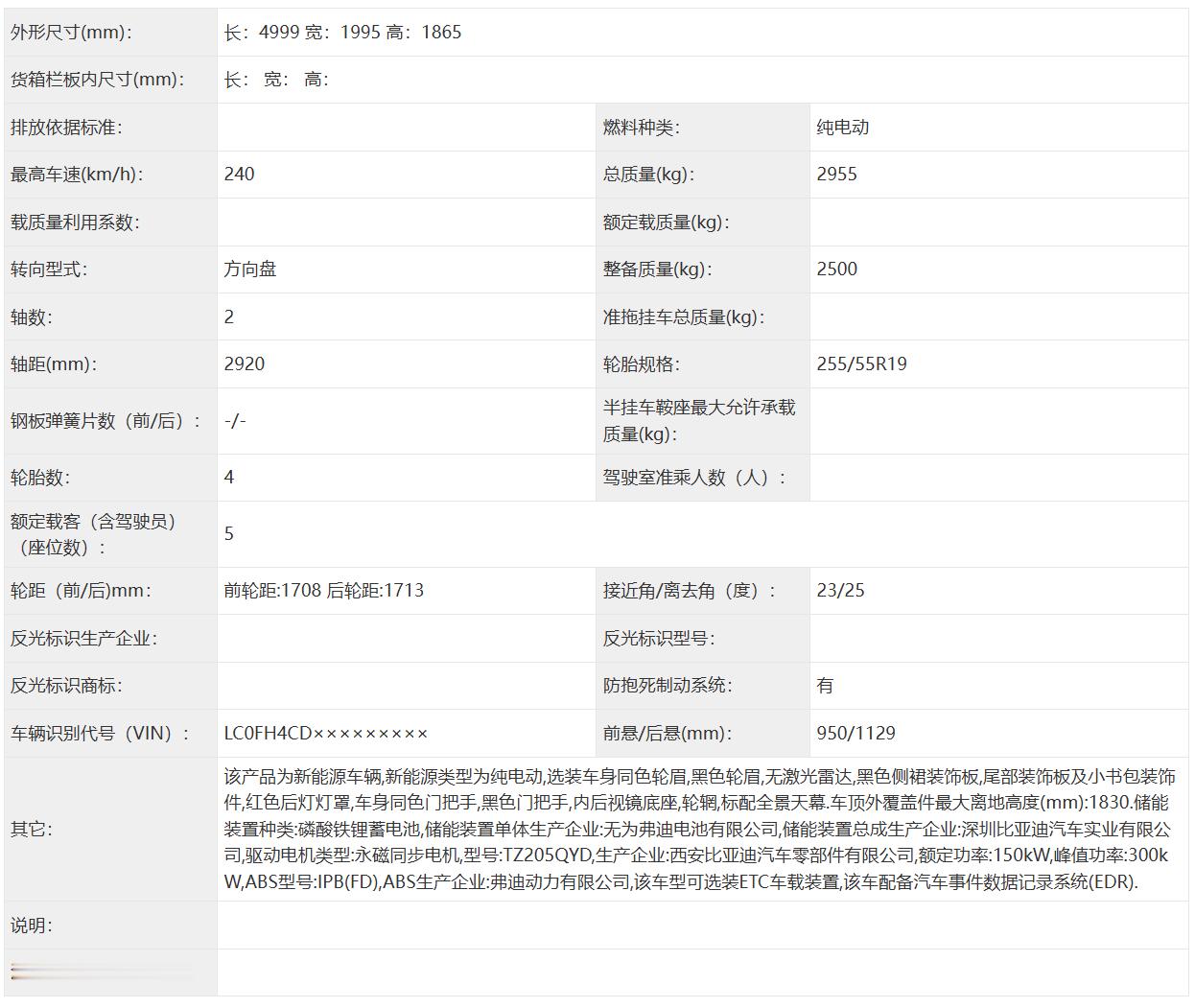The height and width of the screenshot is (1008, 1195).
Task: Select the dimension value 4999 宽 1995 高 1865
Action: pyautogui.click(x=340, y=32)
